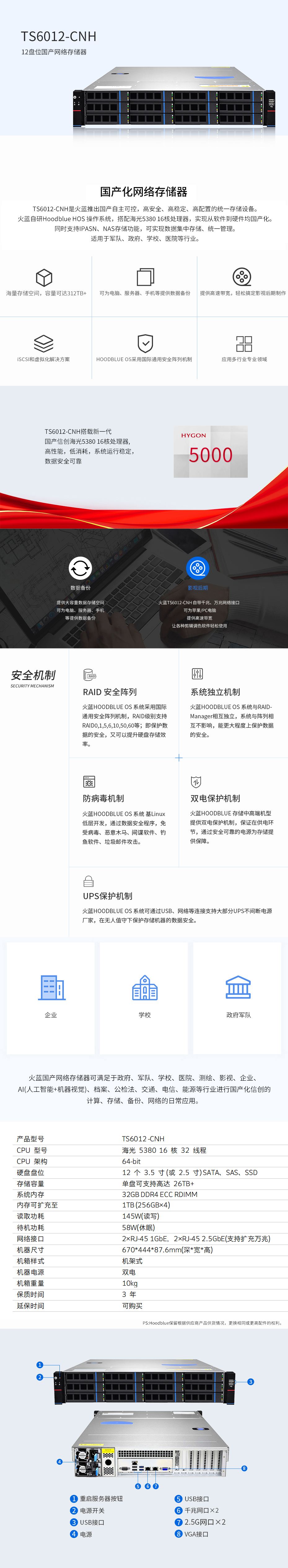288x1568 pixels.
Task: Click the CPU value 海光 5380 16 核 32 线程
Action: coord(164,1151)
